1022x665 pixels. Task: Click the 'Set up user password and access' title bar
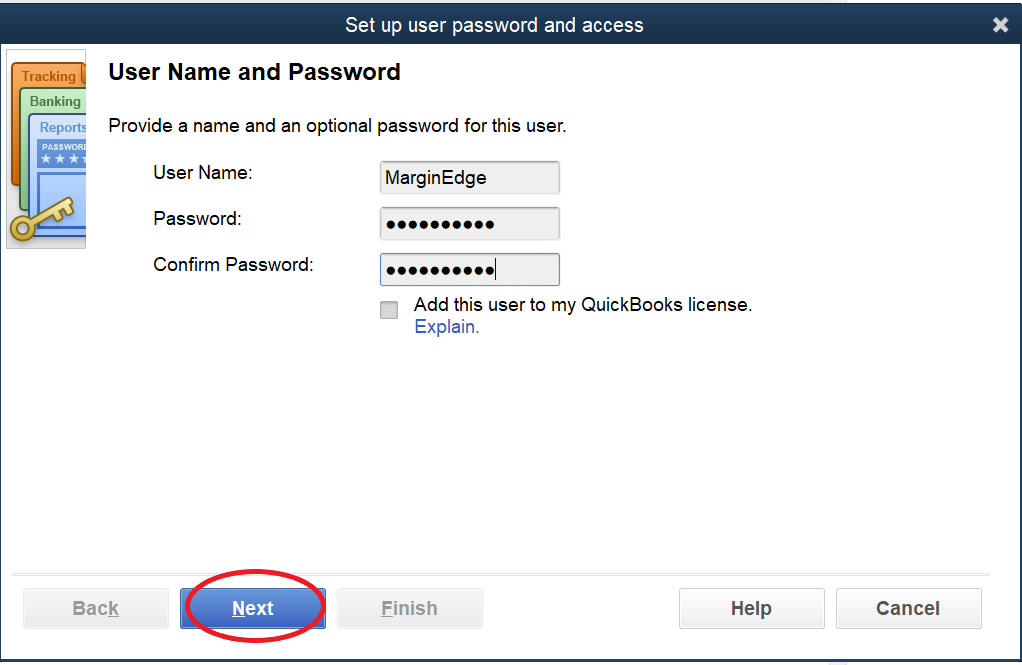(x=494, y=25)
